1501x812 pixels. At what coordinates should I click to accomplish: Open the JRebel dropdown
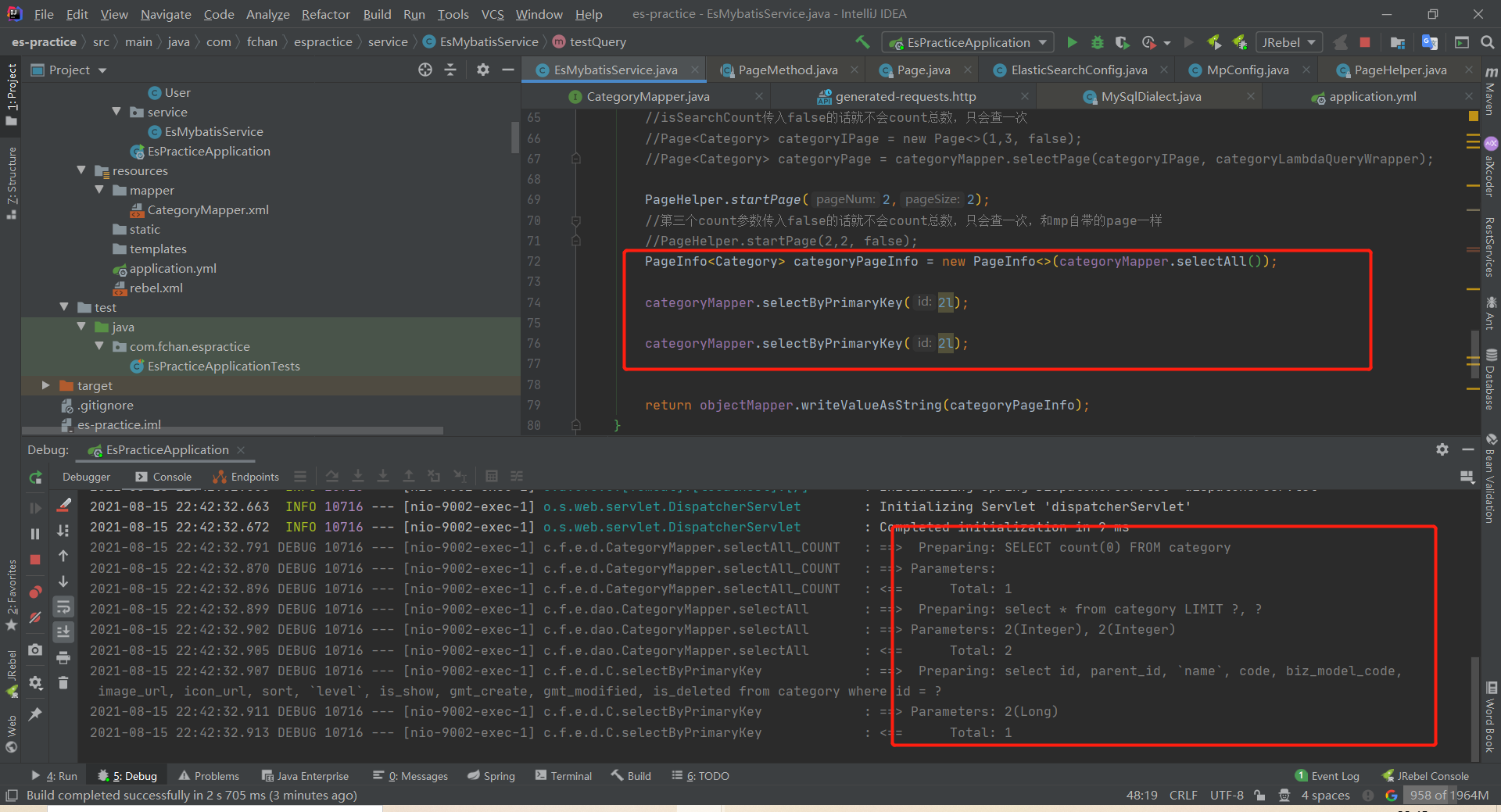click(1288, 42)
